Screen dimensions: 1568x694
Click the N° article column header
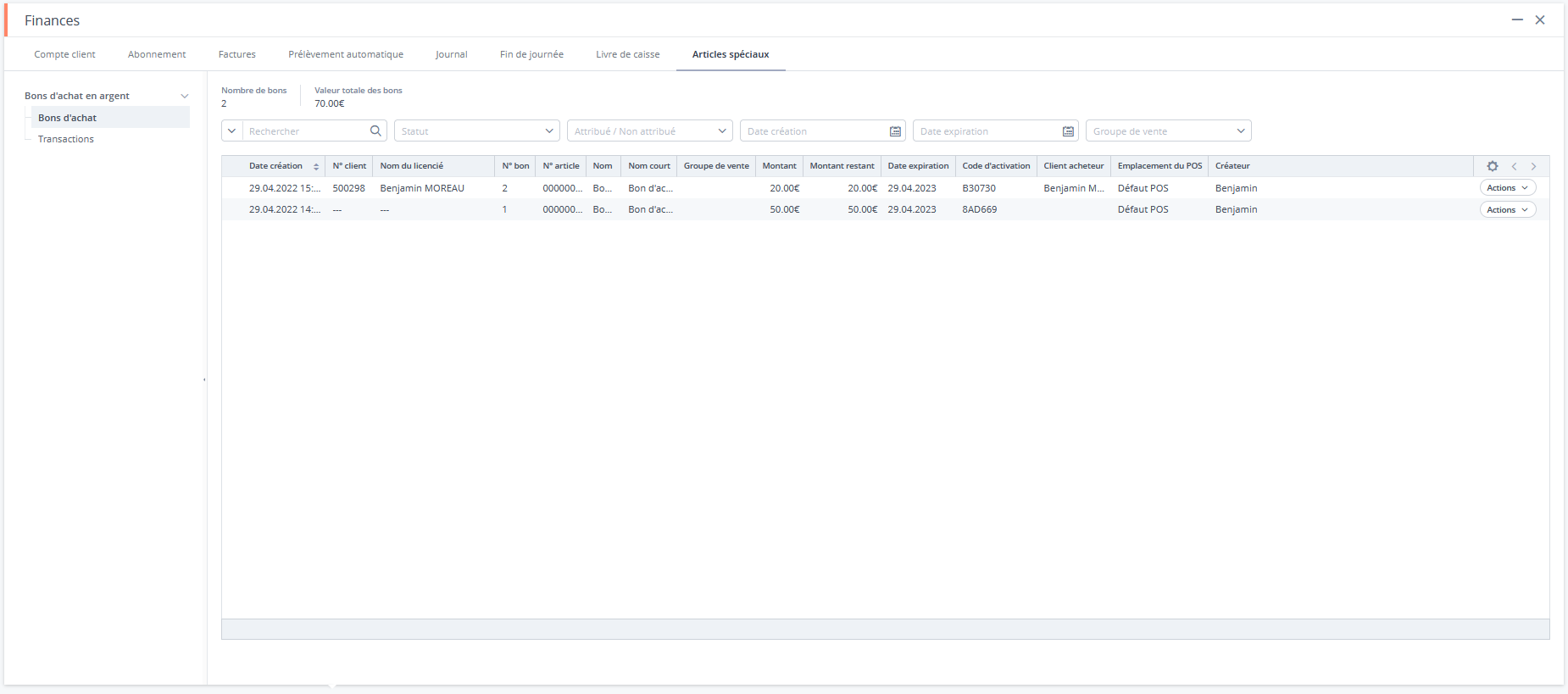tap(561, 166)
